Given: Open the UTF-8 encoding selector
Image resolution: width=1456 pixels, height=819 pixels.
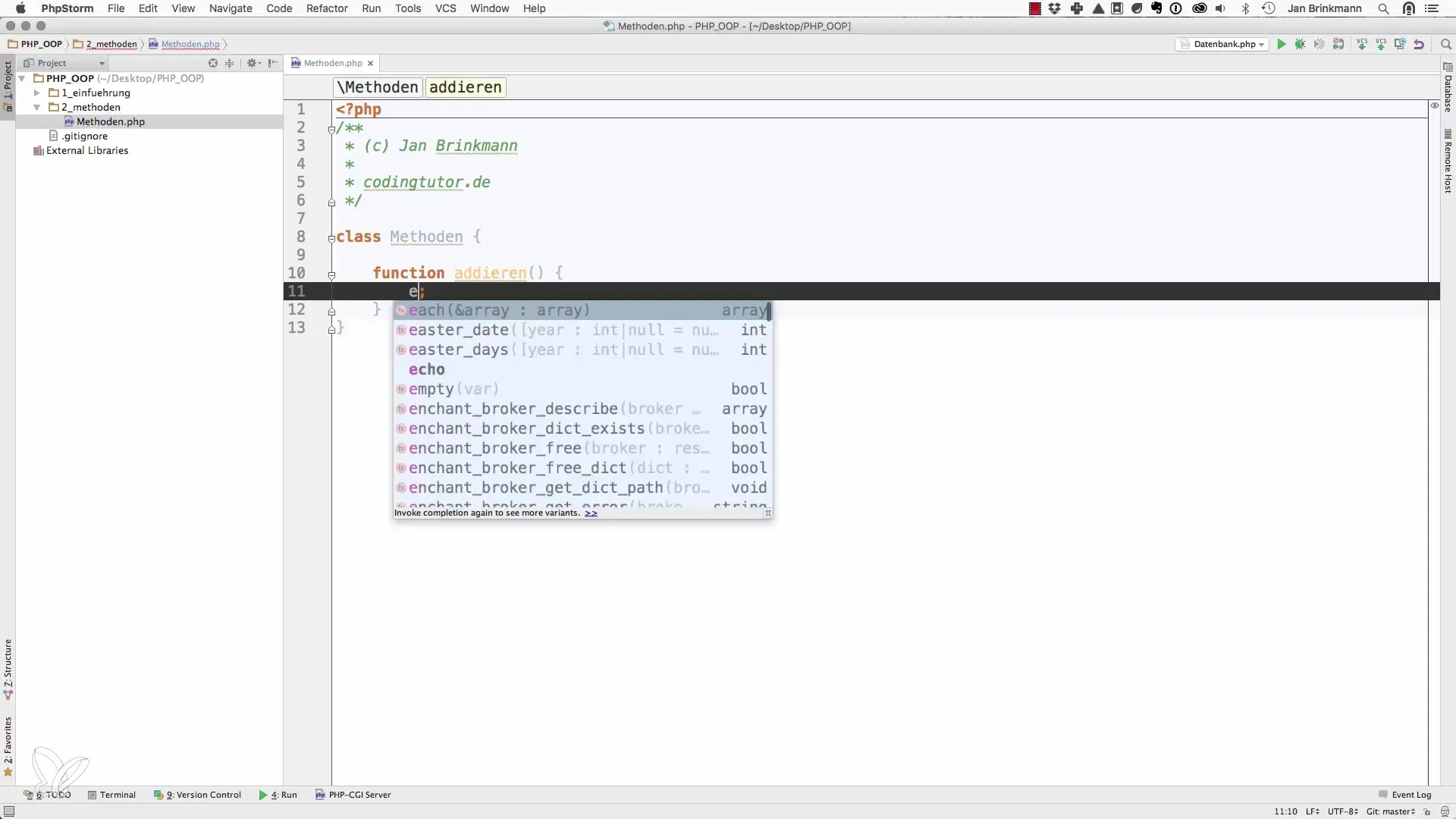Looking at the screenshot, I should click(1342, 811).
